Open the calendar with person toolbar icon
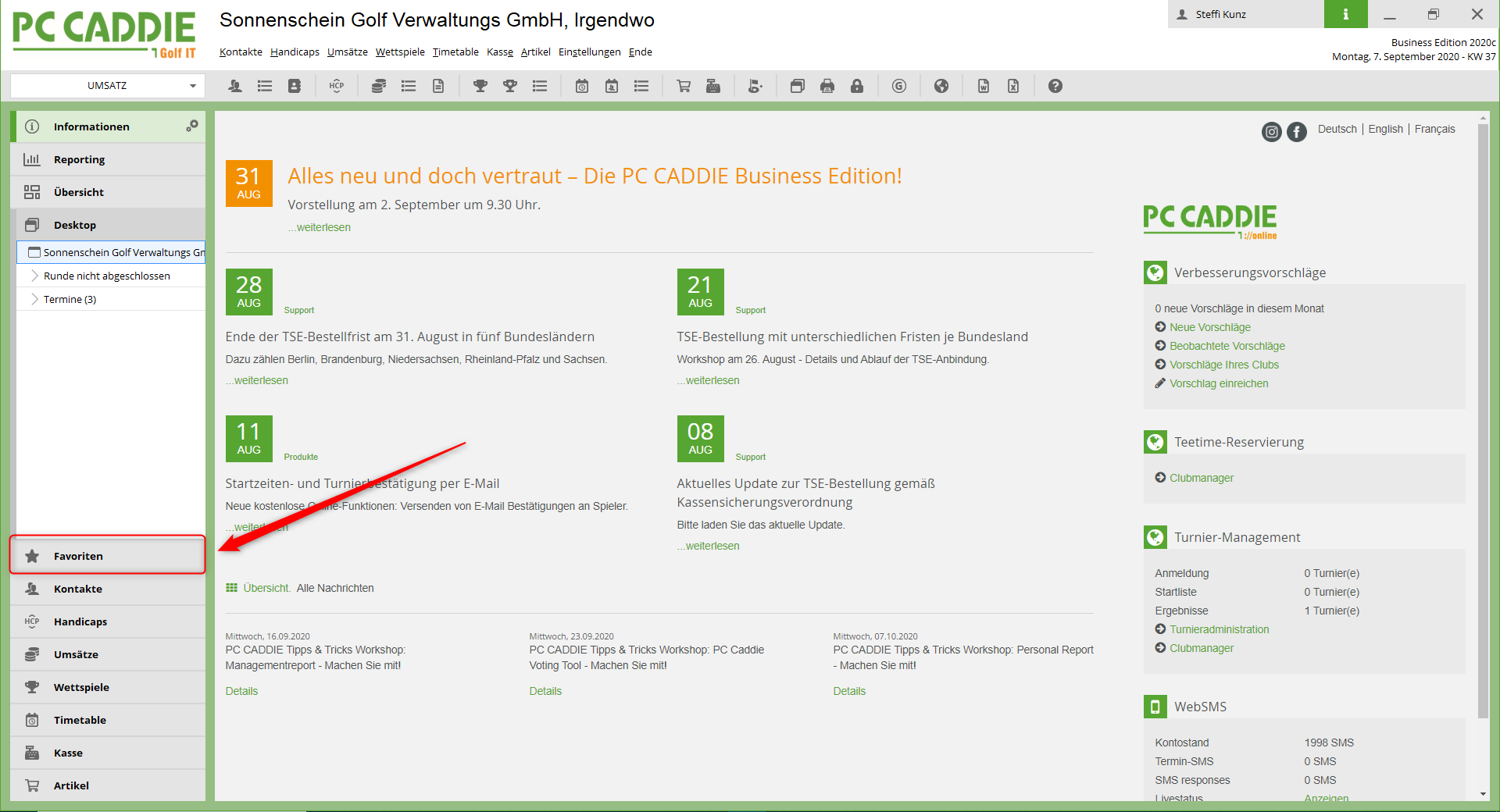Image resolution: width=1500 pixels, height=812 pixels. click(x=612, y=86)
